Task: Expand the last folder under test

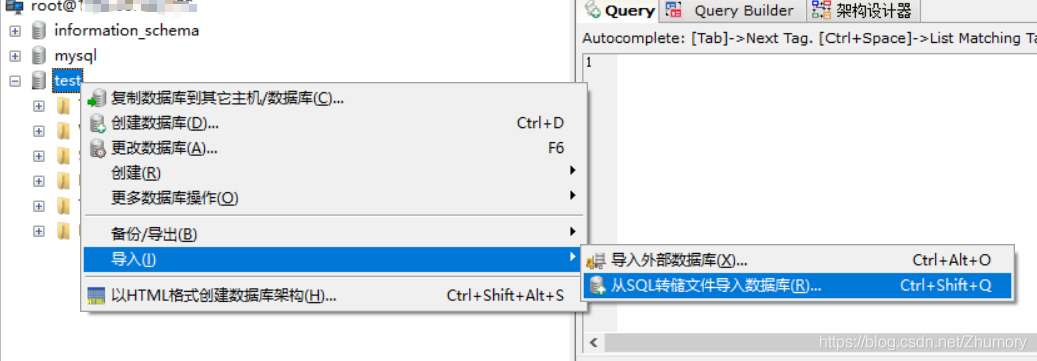Action: 39,231
